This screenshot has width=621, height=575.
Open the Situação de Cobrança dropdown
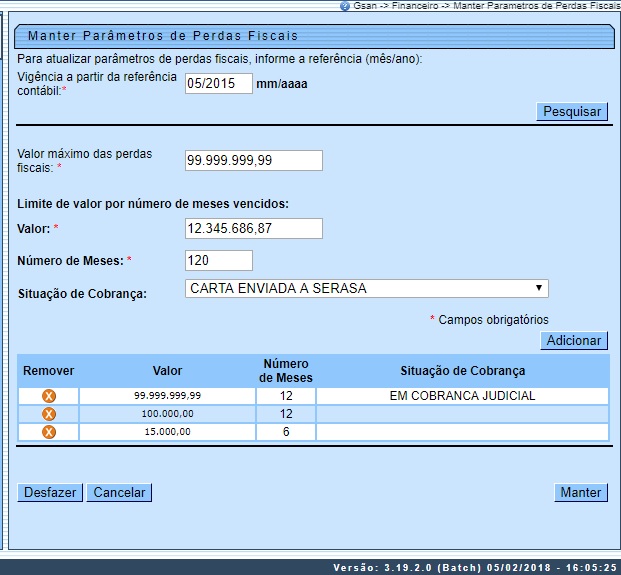(x=367, y=289)
